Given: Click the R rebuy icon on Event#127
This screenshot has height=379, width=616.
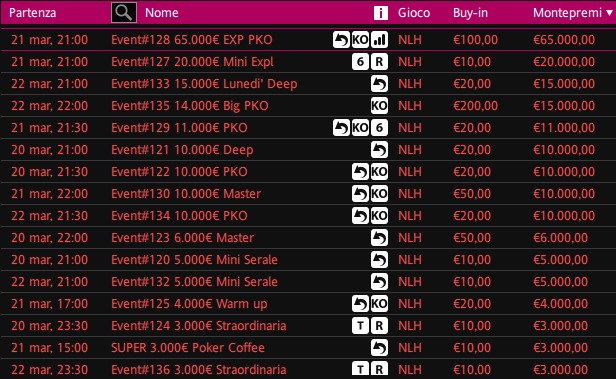Looking at the screenshot, I should point(380,62).
